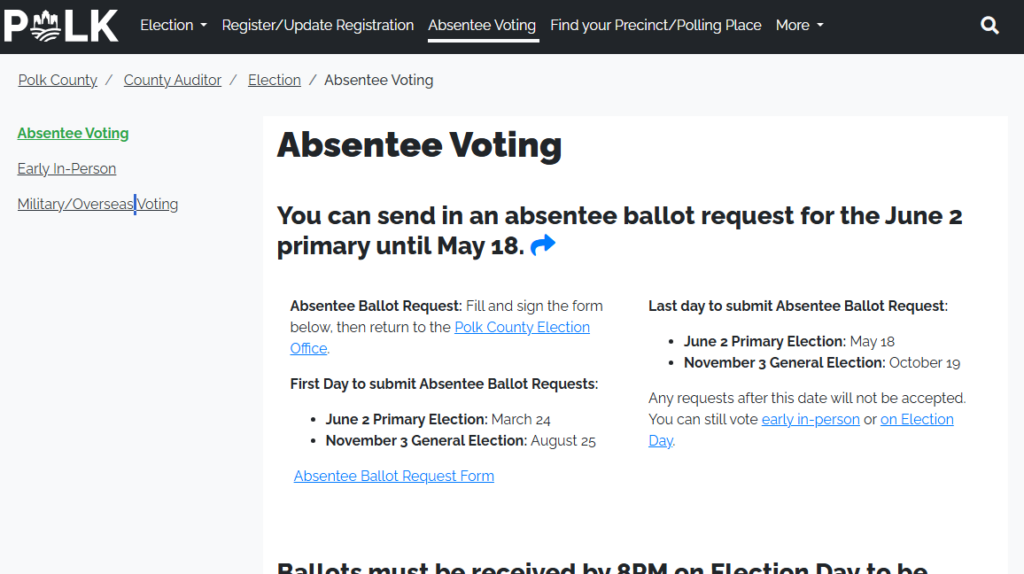1024x574 pixels.
Task: Expand the More dropdown menu
Action: point(799,25)
